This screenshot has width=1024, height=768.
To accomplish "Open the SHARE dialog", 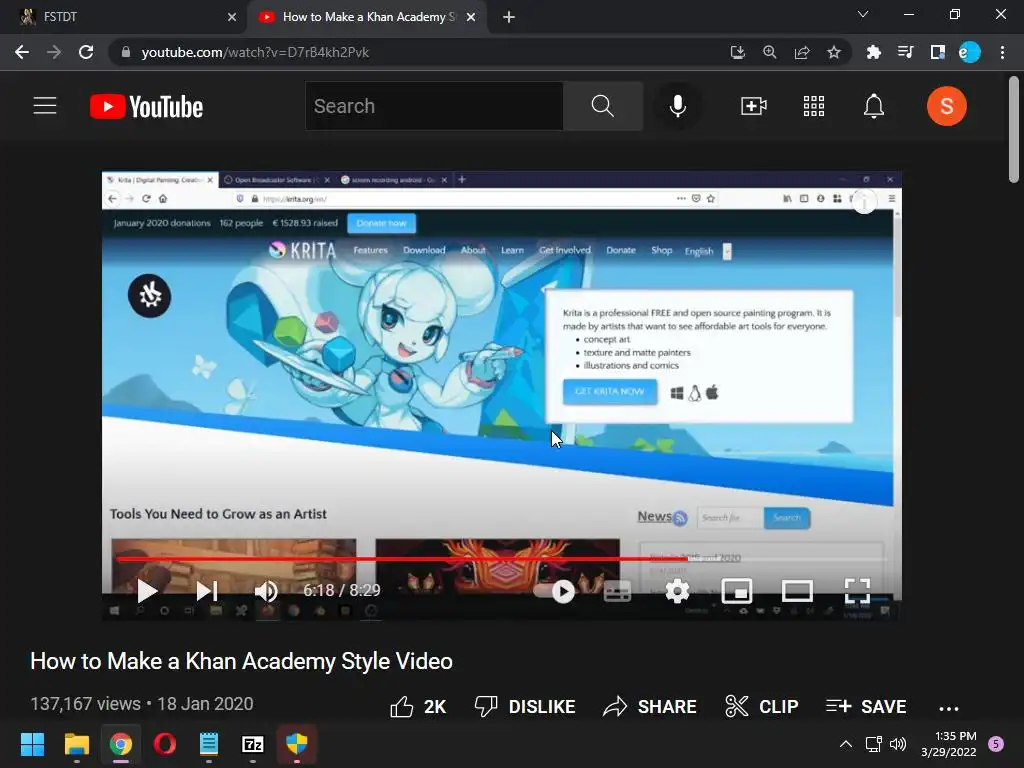I will pos(650,707).
